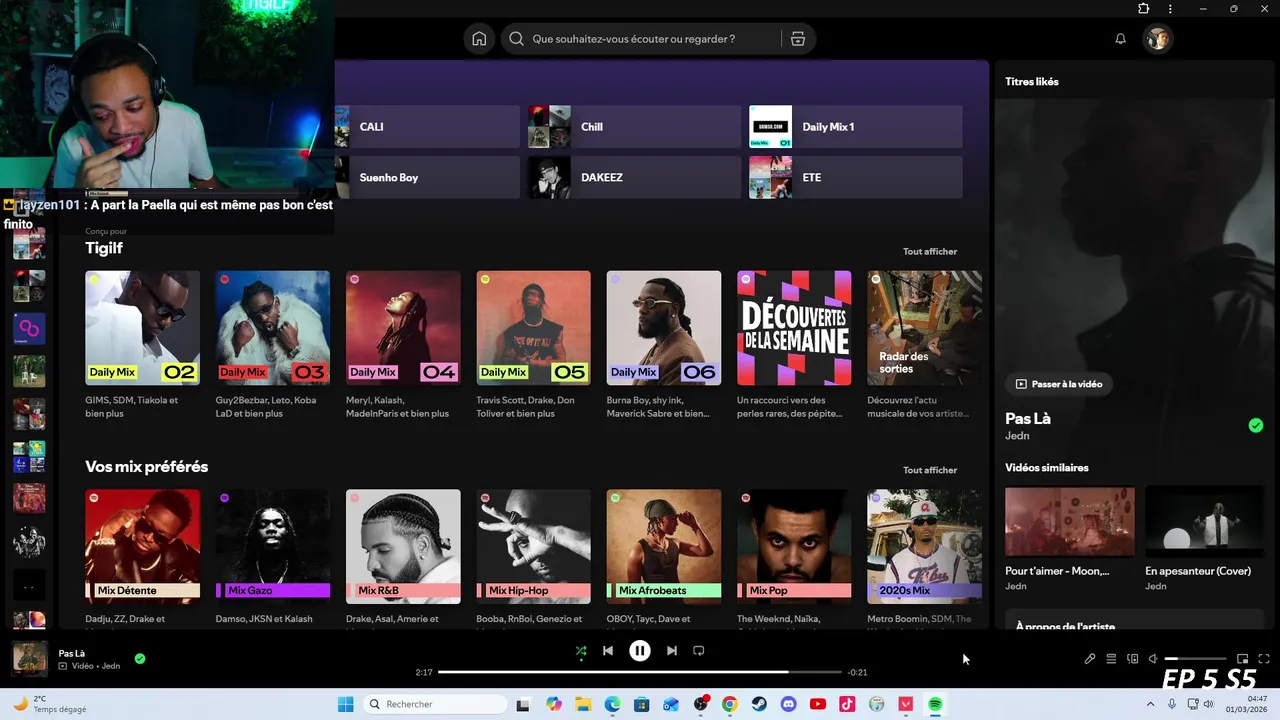Open the 2020s Mix card
The image size is (1280, 720).
[x=924, y=546]
